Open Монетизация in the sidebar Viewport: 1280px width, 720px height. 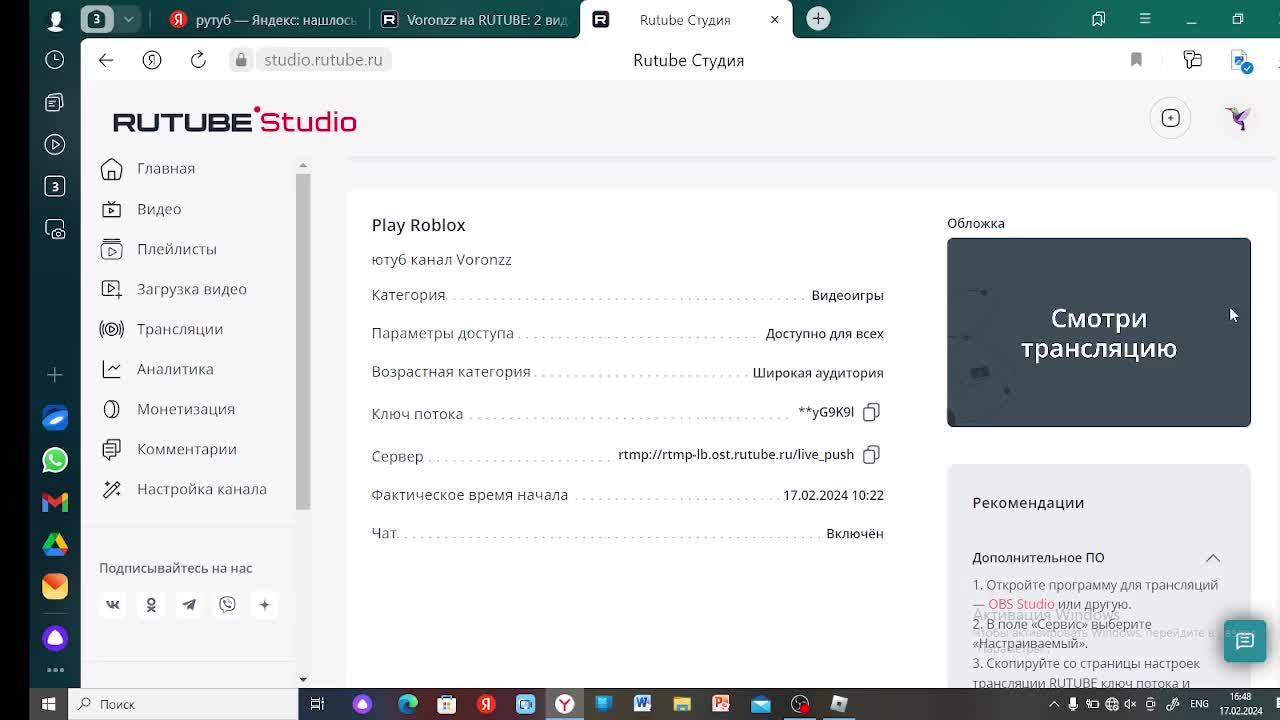pyautogui.click(x=167, y=409)
